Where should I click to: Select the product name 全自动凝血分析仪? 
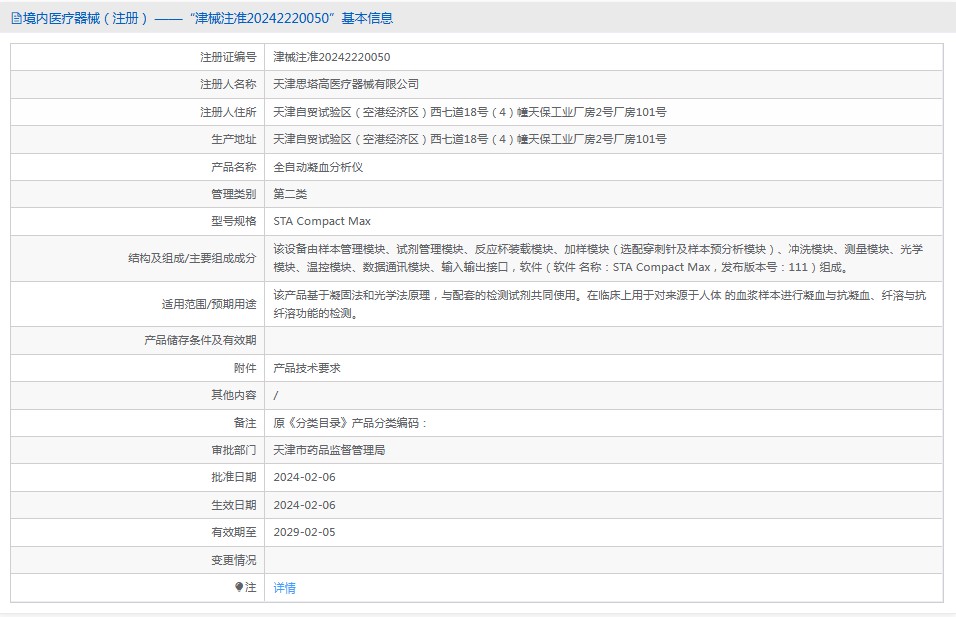pyautogui.click(x=318, y=167)
